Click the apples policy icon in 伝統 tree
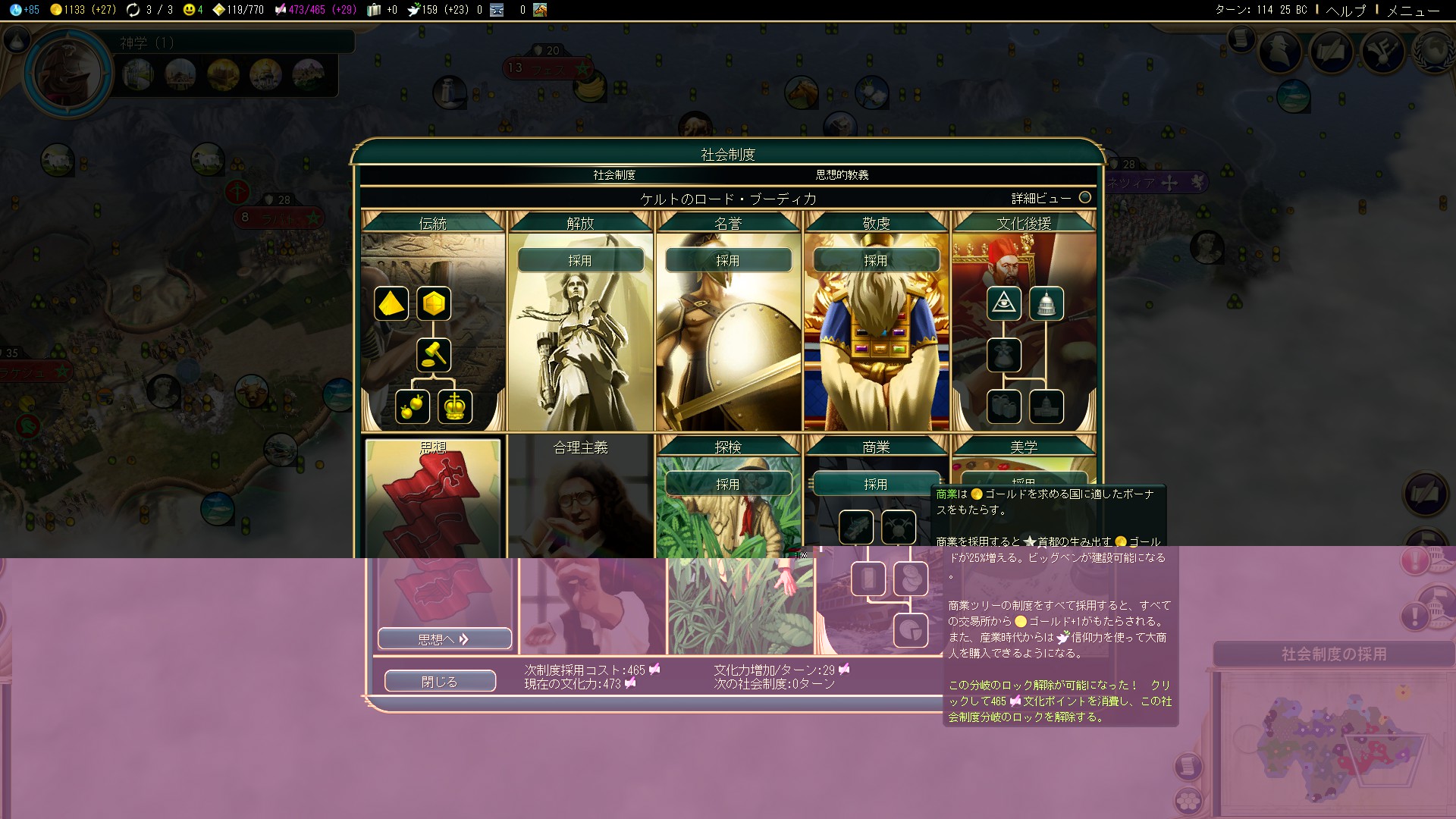The image size is (1456, 819). point(413,406)
